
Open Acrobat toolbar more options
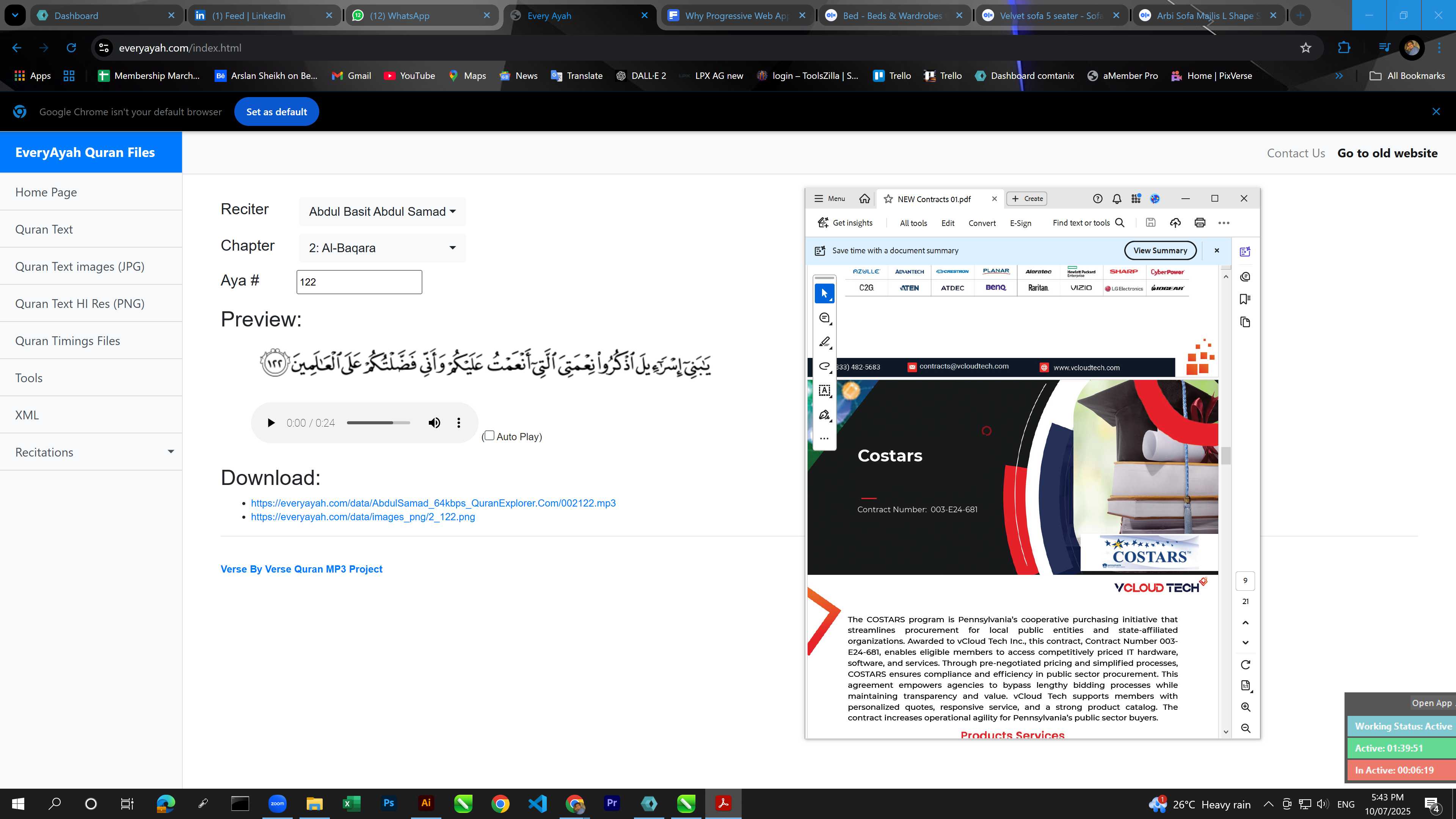coord(1224,223)
